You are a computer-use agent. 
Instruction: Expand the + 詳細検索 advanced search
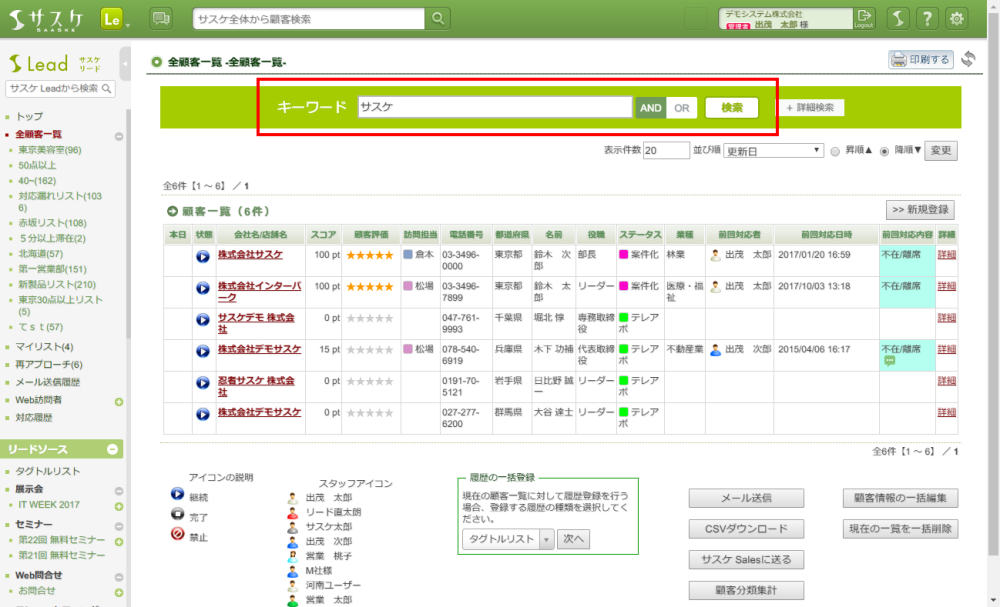(x=811, y=108)
